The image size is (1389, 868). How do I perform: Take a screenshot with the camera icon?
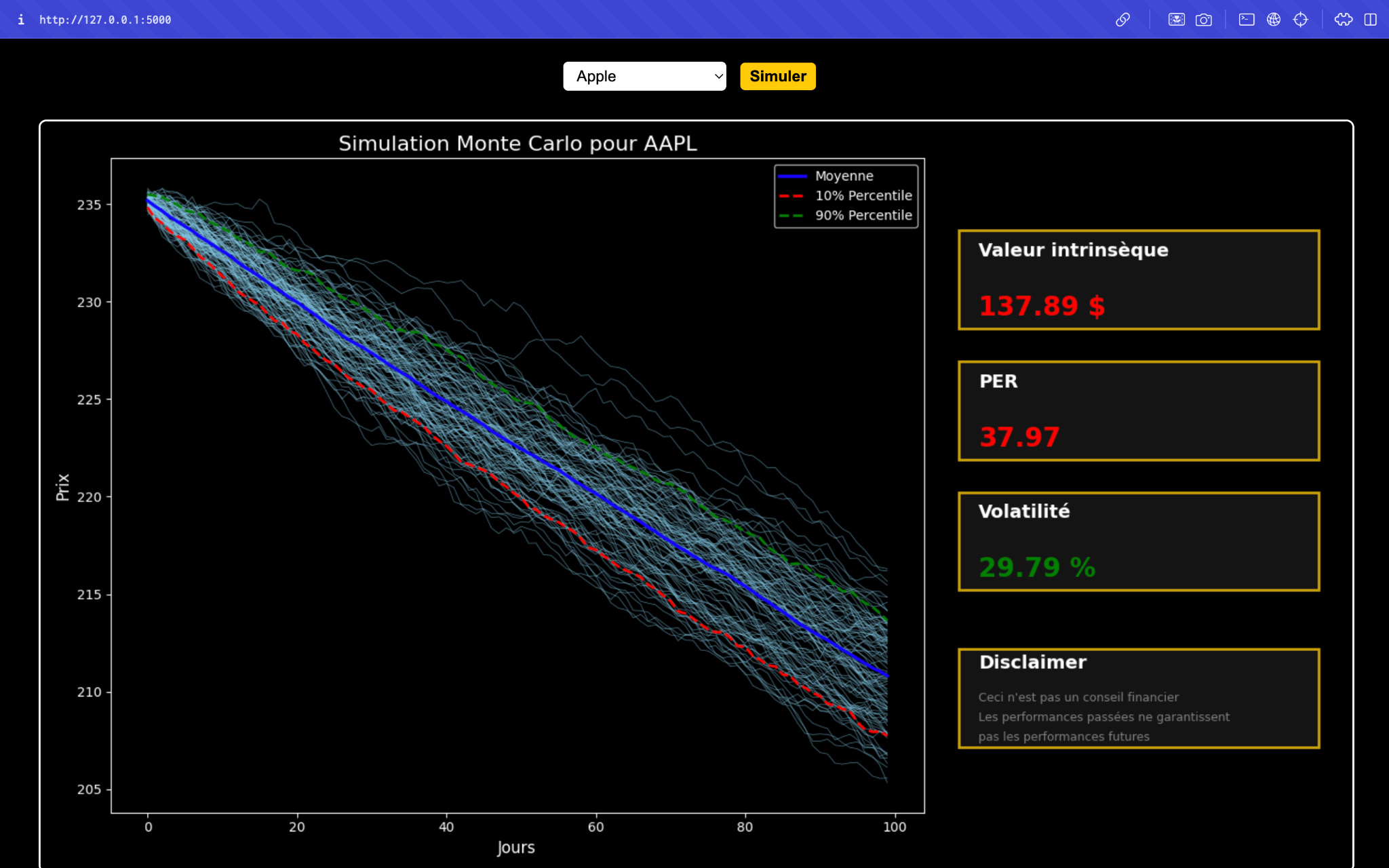1204,20
